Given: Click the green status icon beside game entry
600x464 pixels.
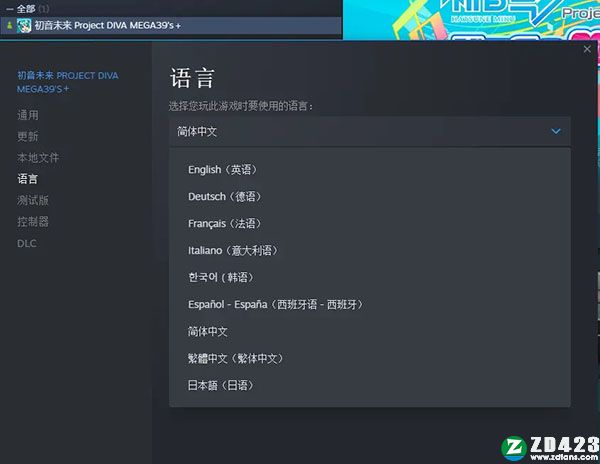Looking at the screenshot, I should tap(10, 26).
